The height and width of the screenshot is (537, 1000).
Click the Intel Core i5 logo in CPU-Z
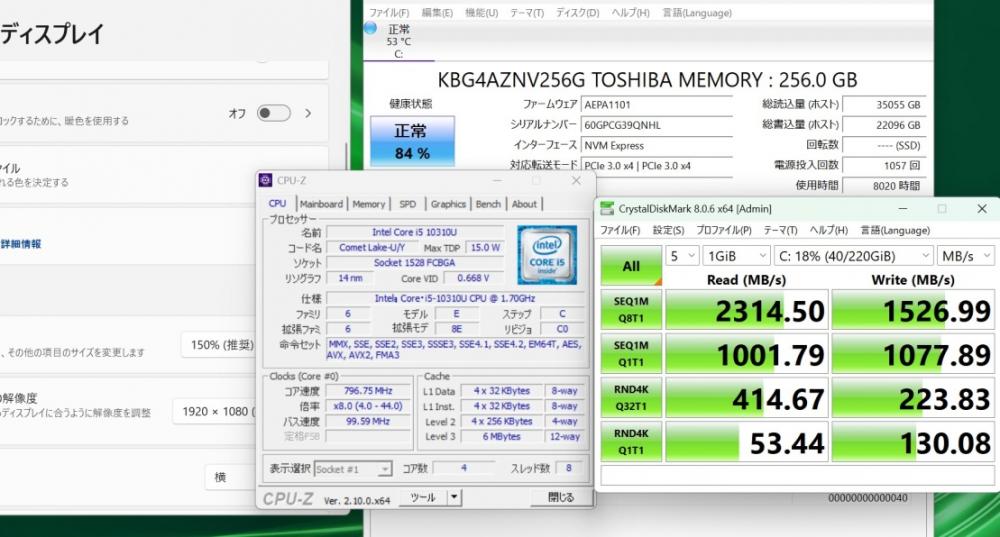pos(547,254)
